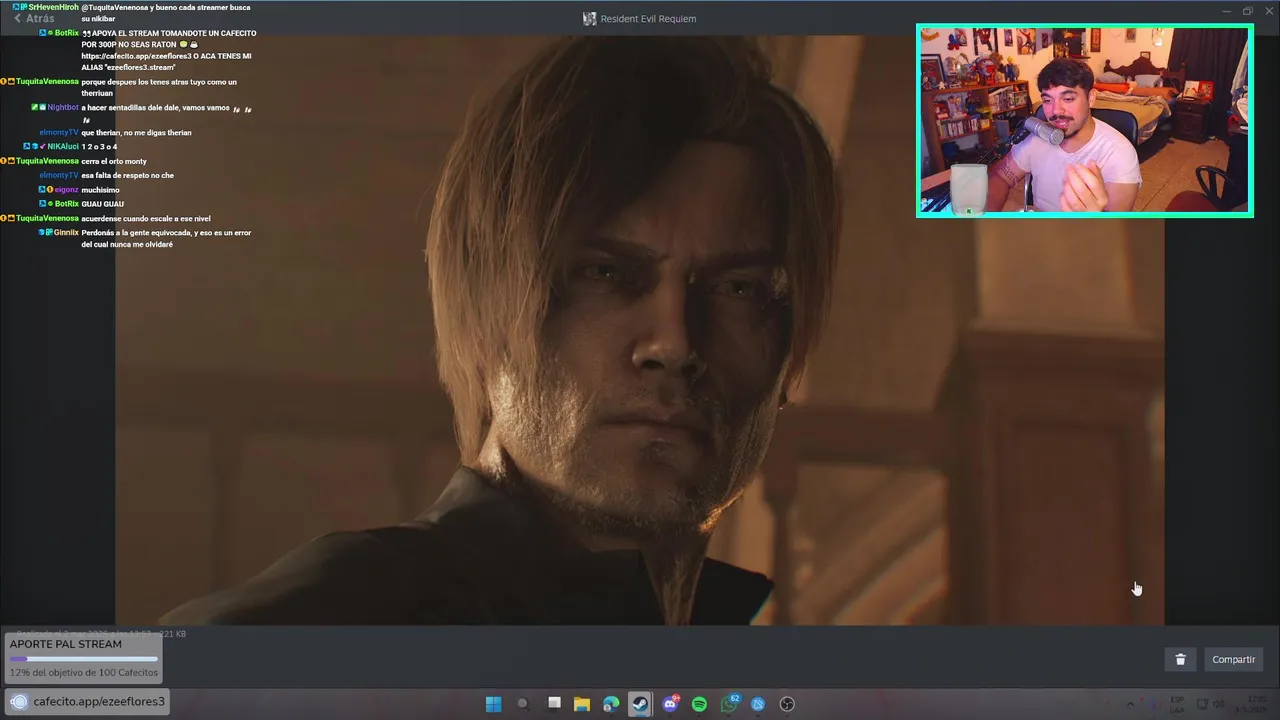Launch File Explorer from the taskbar

click(x=581, y=704)
